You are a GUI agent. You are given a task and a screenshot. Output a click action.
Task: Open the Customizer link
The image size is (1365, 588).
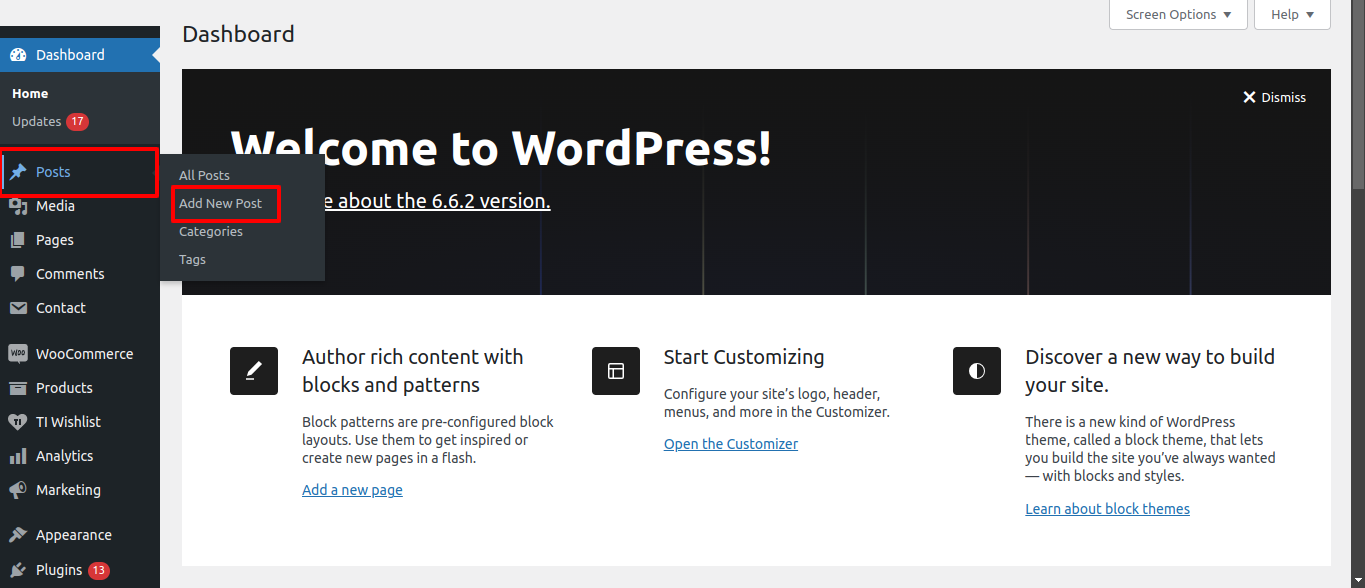[730, 444]
